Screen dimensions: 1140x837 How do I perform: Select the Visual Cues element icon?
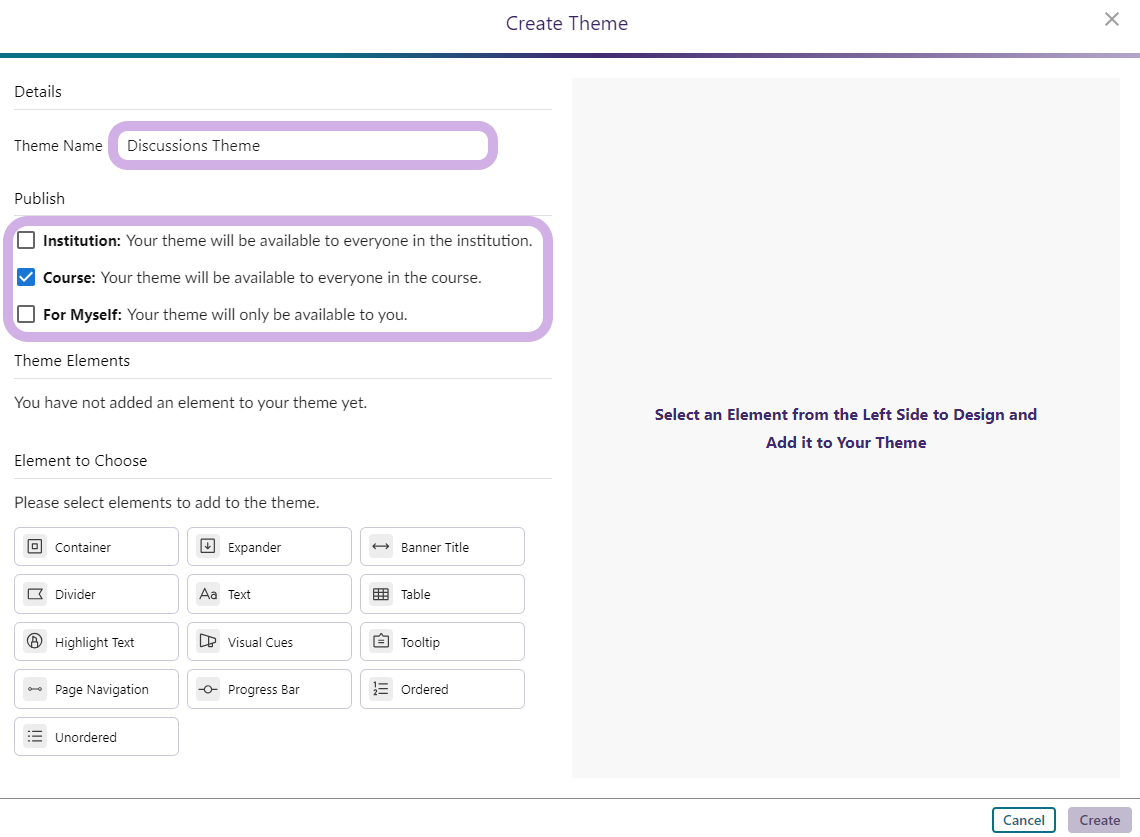click(x=208, y=642)
